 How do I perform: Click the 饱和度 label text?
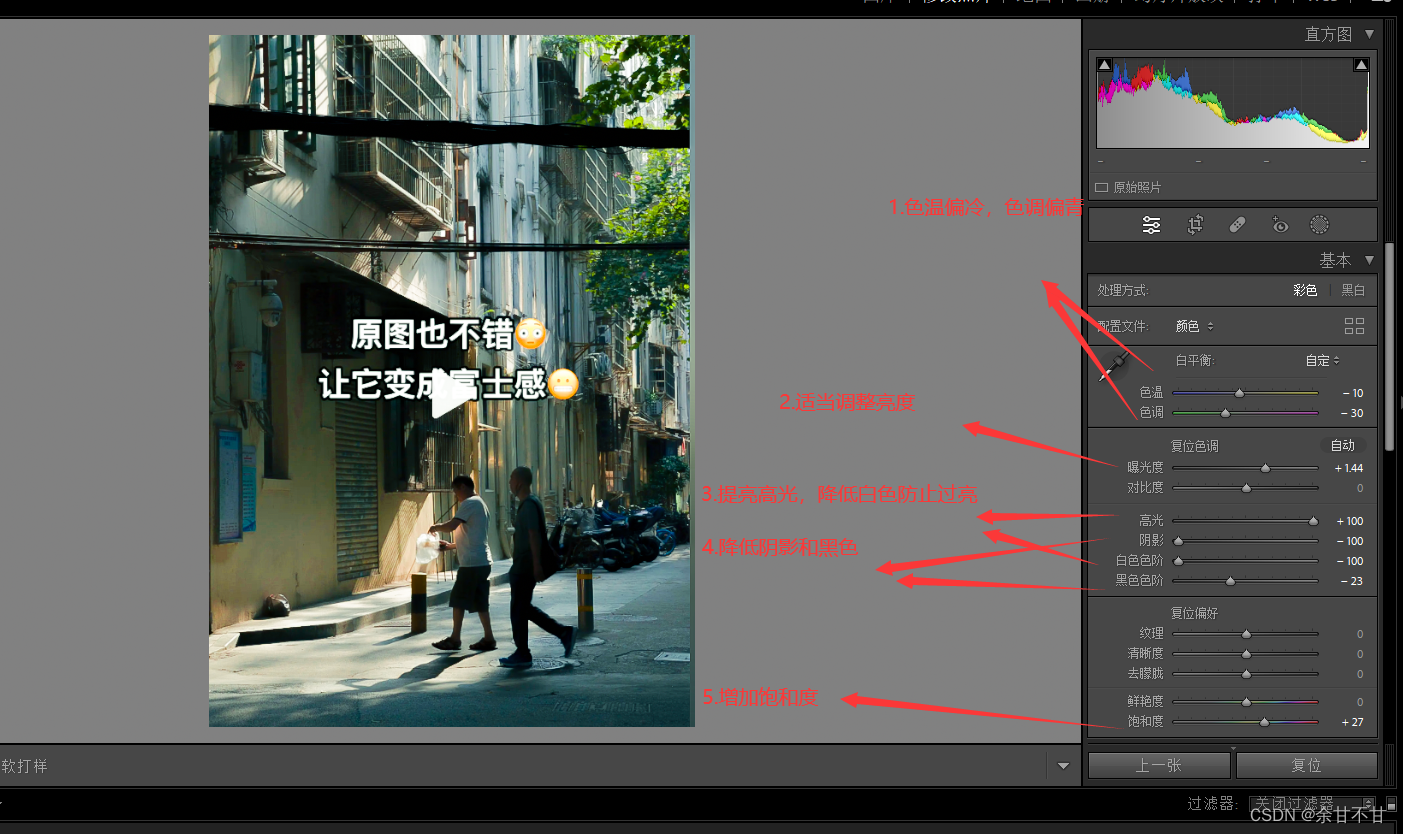coord(1145,722)
